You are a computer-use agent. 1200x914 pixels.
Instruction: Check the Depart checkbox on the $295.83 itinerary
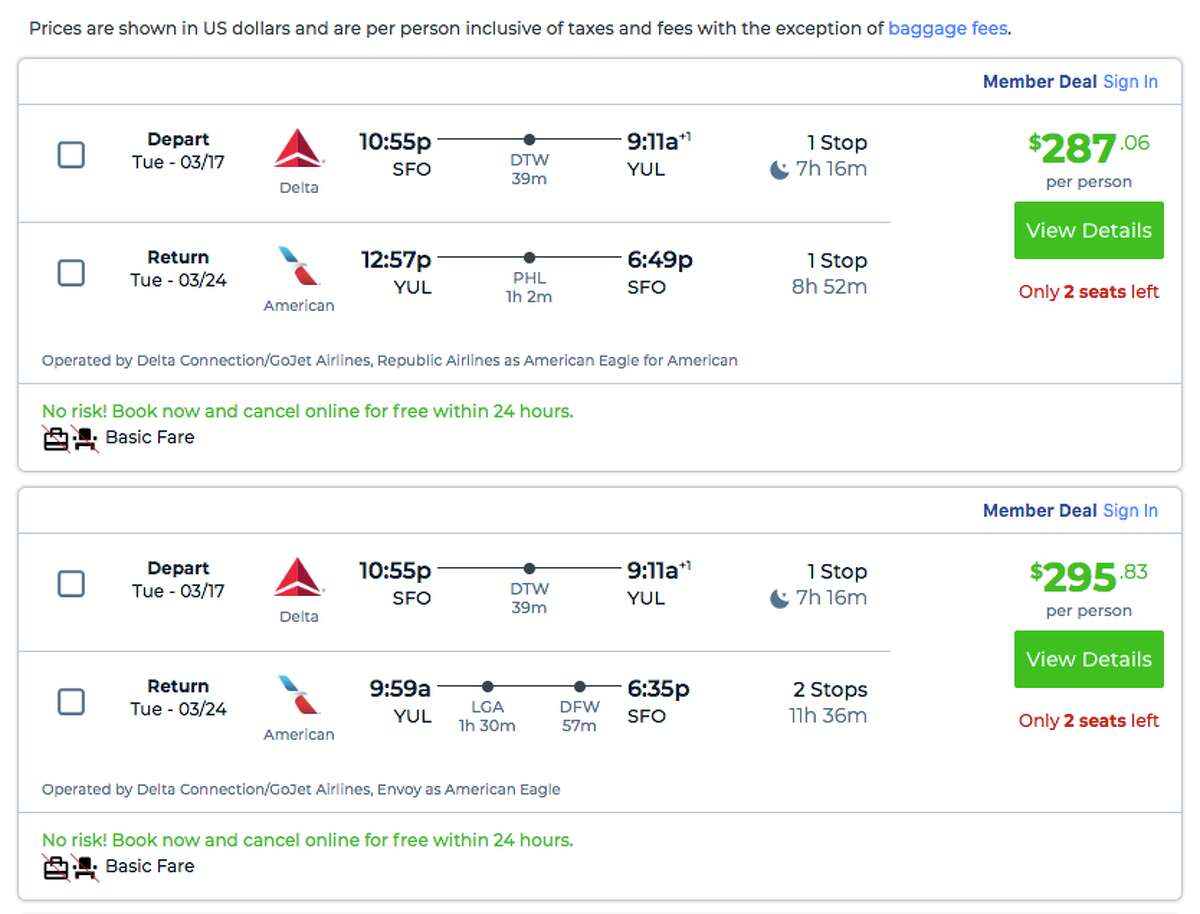(70, 582)
